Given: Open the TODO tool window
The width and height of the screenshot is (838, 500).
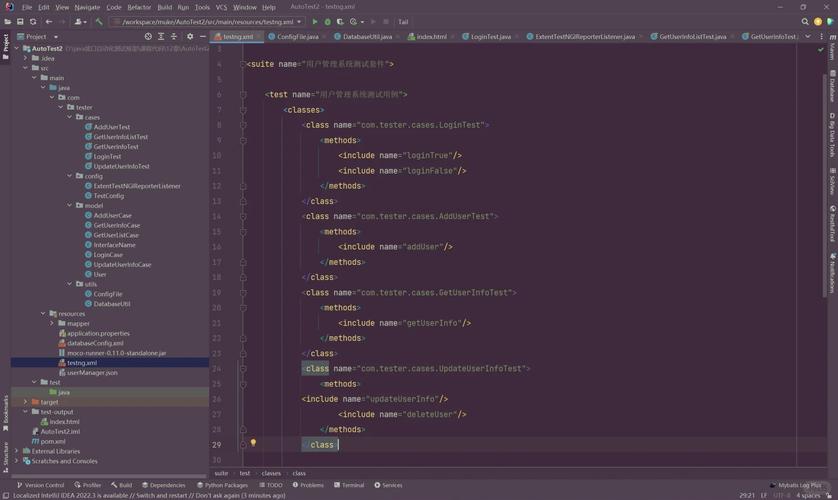Looking at the screenshot, I should [271, 485].
